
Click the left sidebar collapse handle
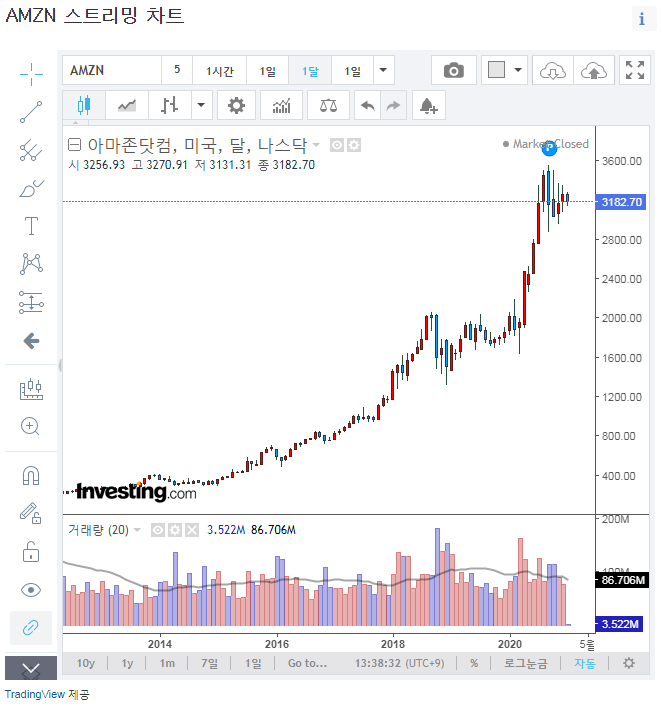click(60, 365)
